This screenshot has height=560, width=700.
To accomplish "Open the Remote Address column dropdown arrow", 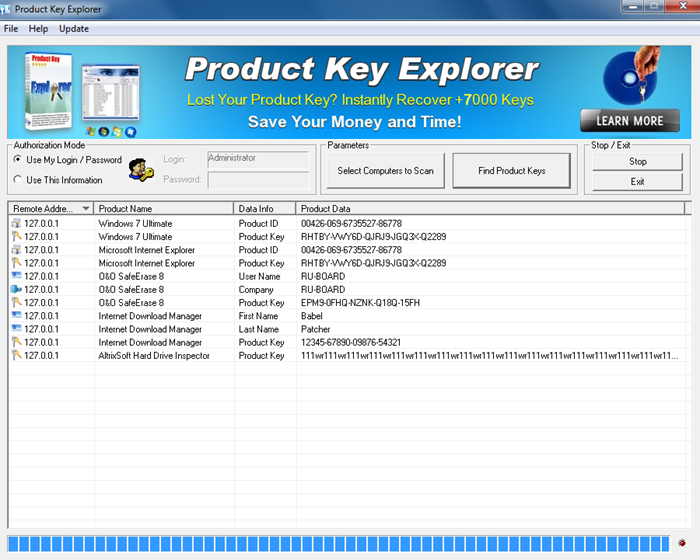I will coord(86,209).
